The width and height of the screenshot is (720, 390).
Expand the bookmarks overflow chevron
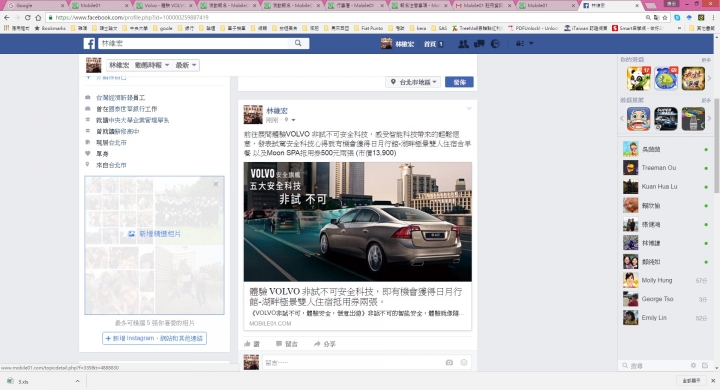click(x=680, y=28)
